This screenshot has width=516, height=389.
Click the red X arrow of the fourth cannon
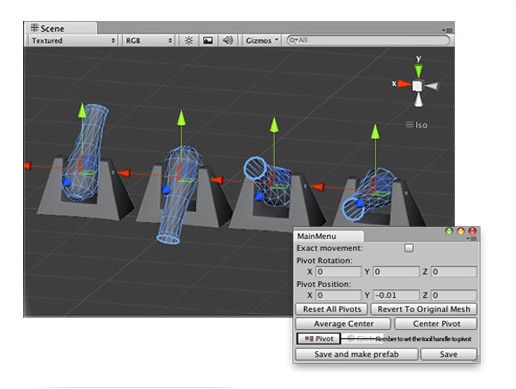pos(318,187)
